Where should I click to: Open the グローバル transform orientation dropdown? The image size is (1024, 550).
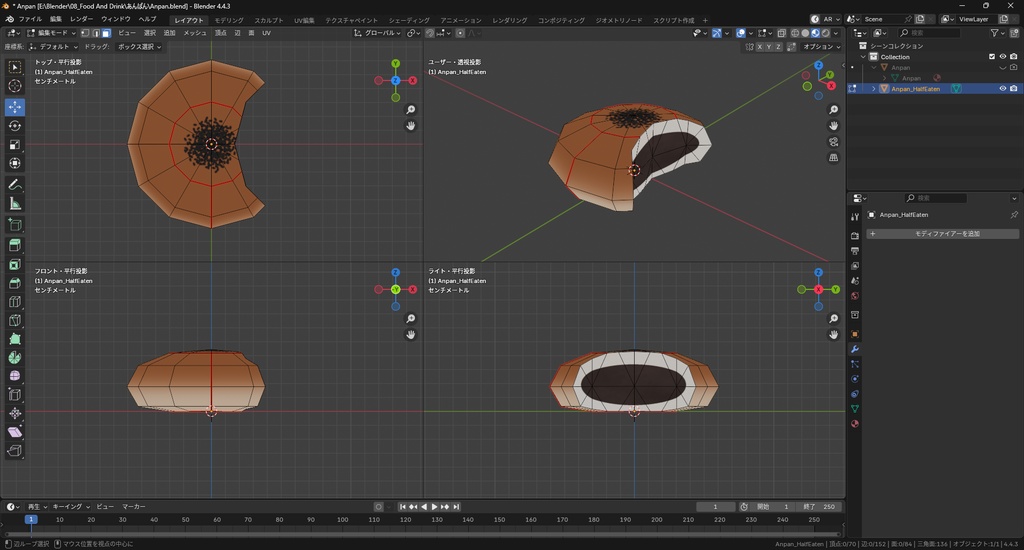click(x=378, y=33)
